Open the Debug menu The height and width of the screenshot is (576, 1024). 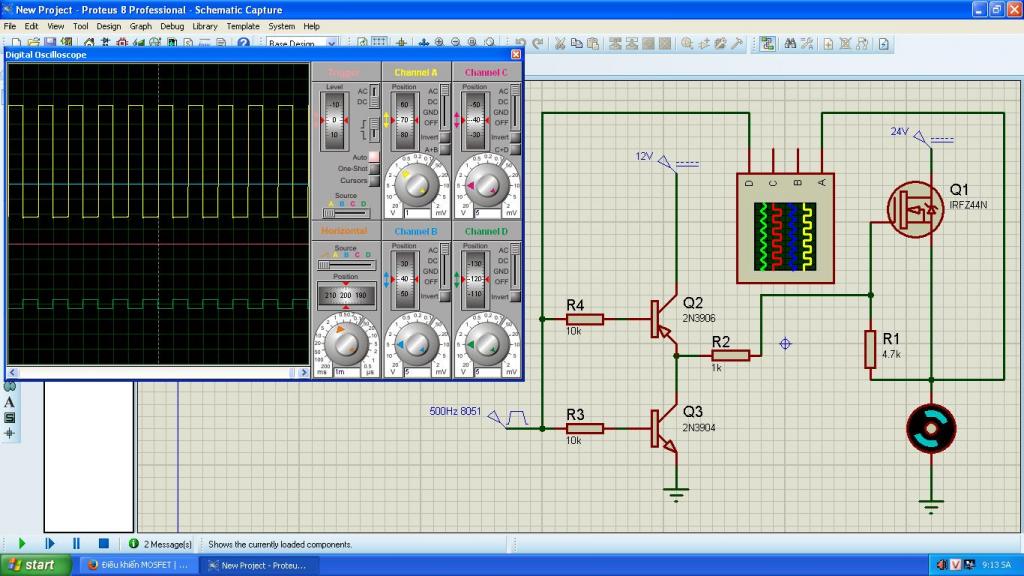[x=172, y=26]
